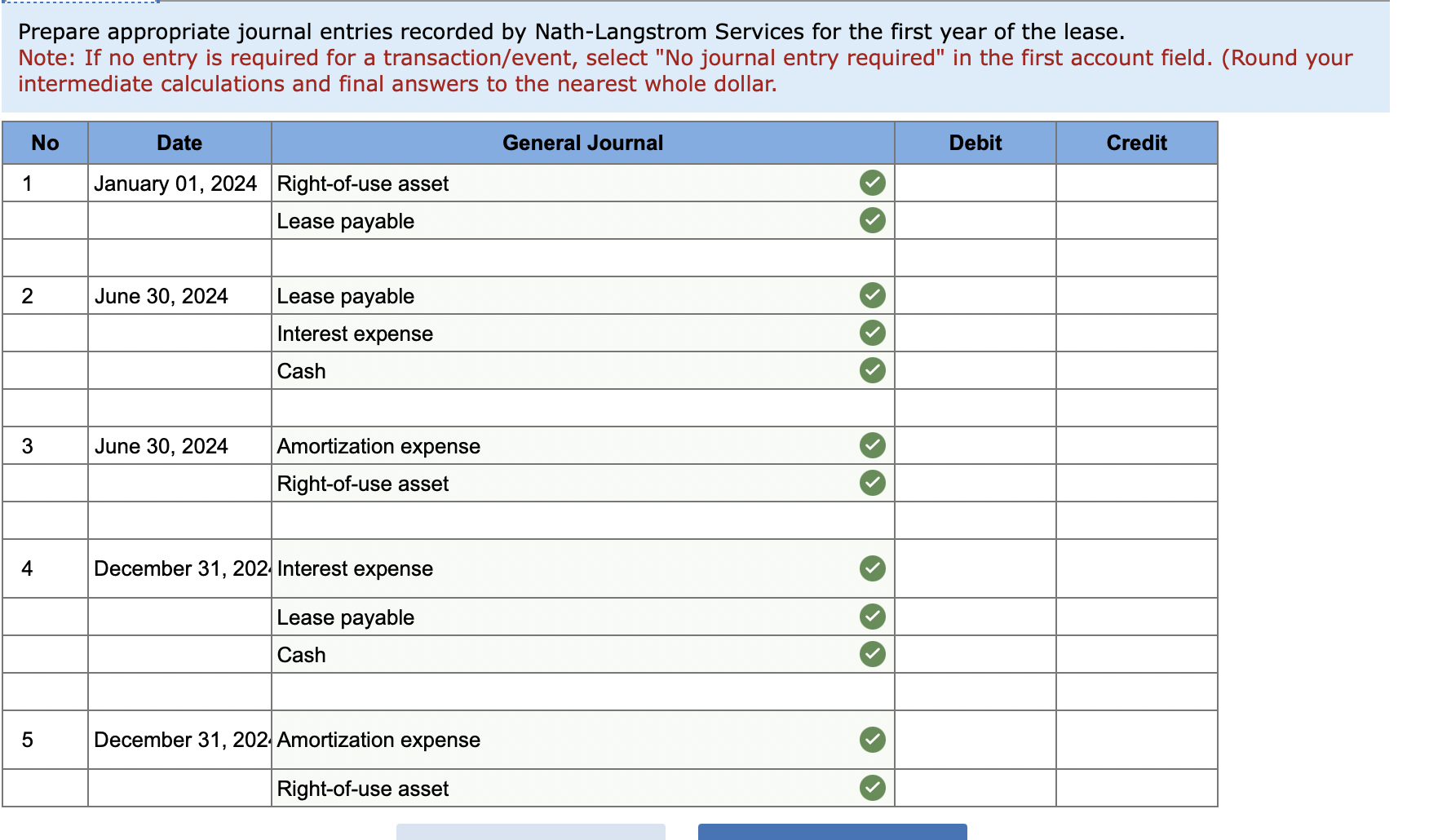
Task: Click checkmark beside entry 4 Interest expense
Action: [x=872, y=568]
